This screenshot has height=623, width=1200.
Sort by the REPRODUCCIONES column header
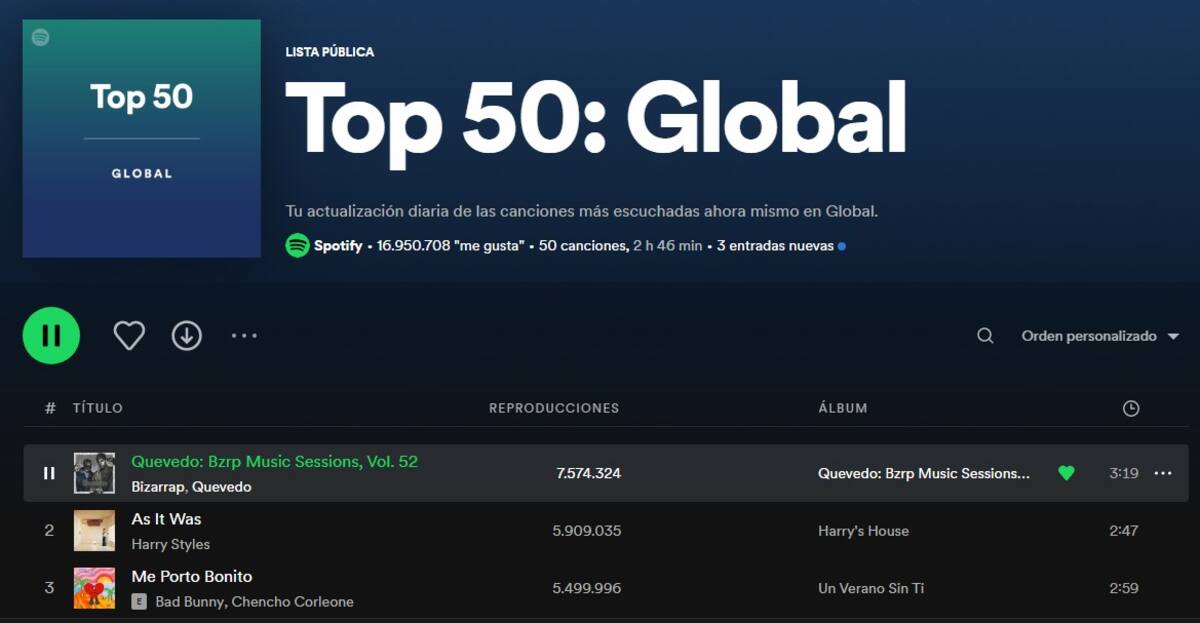tap(554, 408)
